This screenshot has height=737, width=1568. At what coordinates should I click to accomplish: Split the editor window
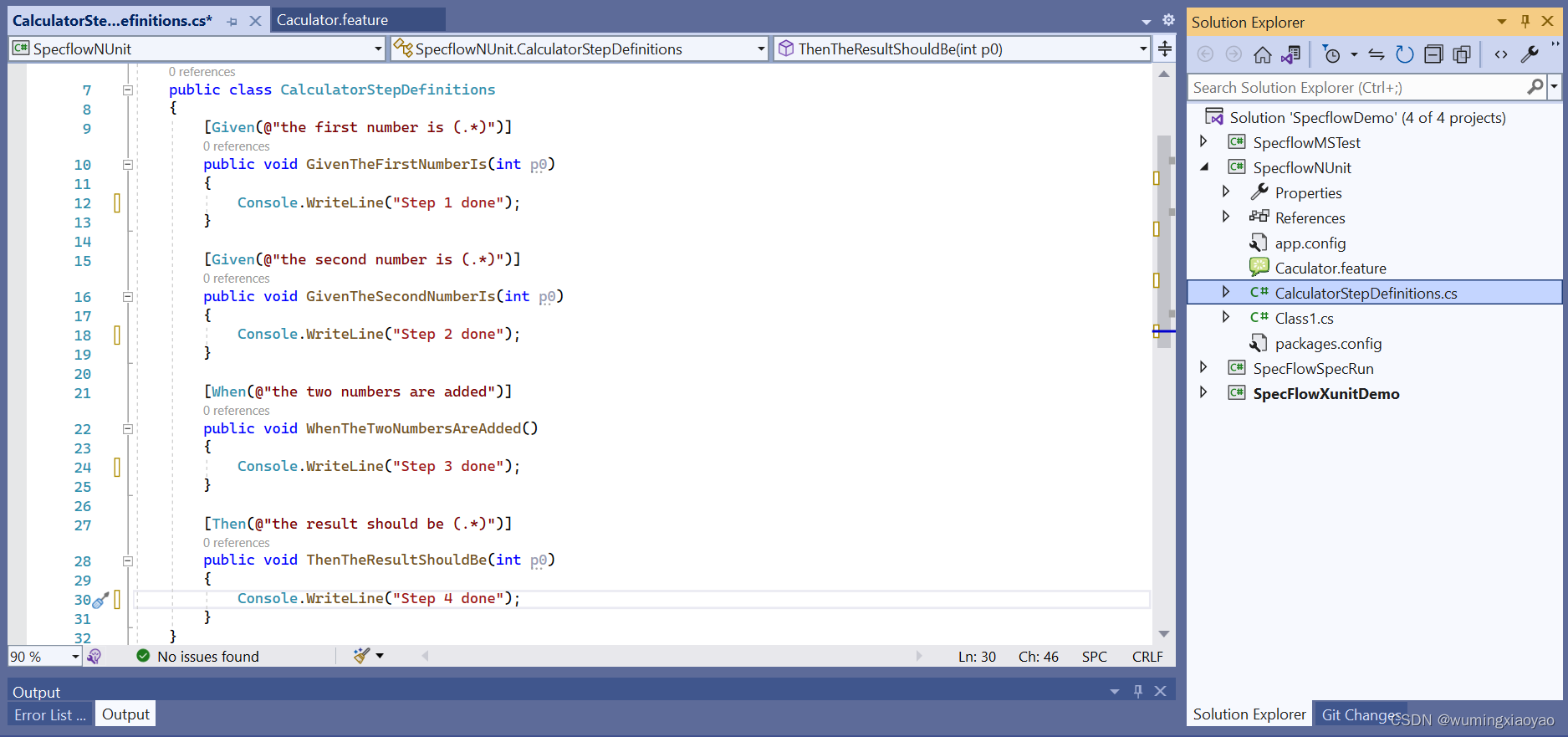click(x=1164, y=49)
